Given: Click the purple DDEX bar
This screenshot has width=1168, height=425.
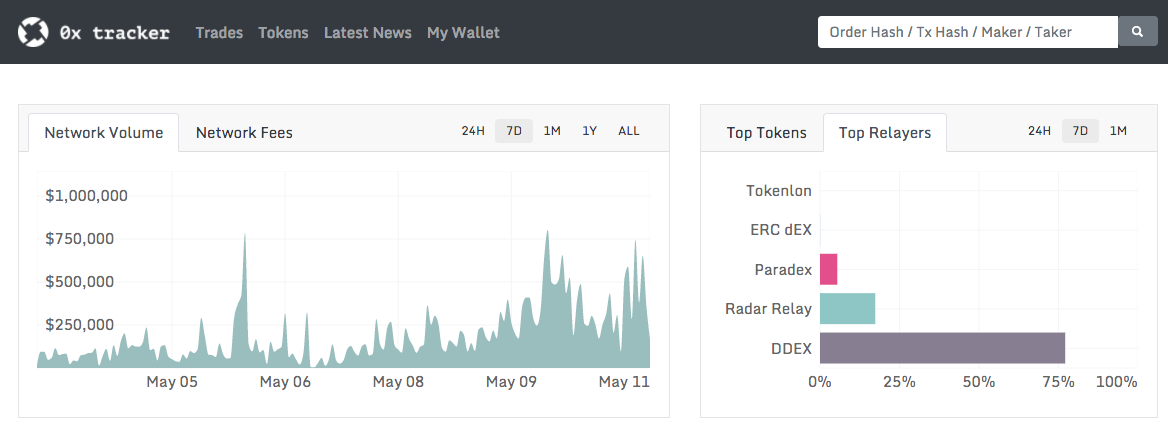Looking at the screenshot, I should (942, 348).
